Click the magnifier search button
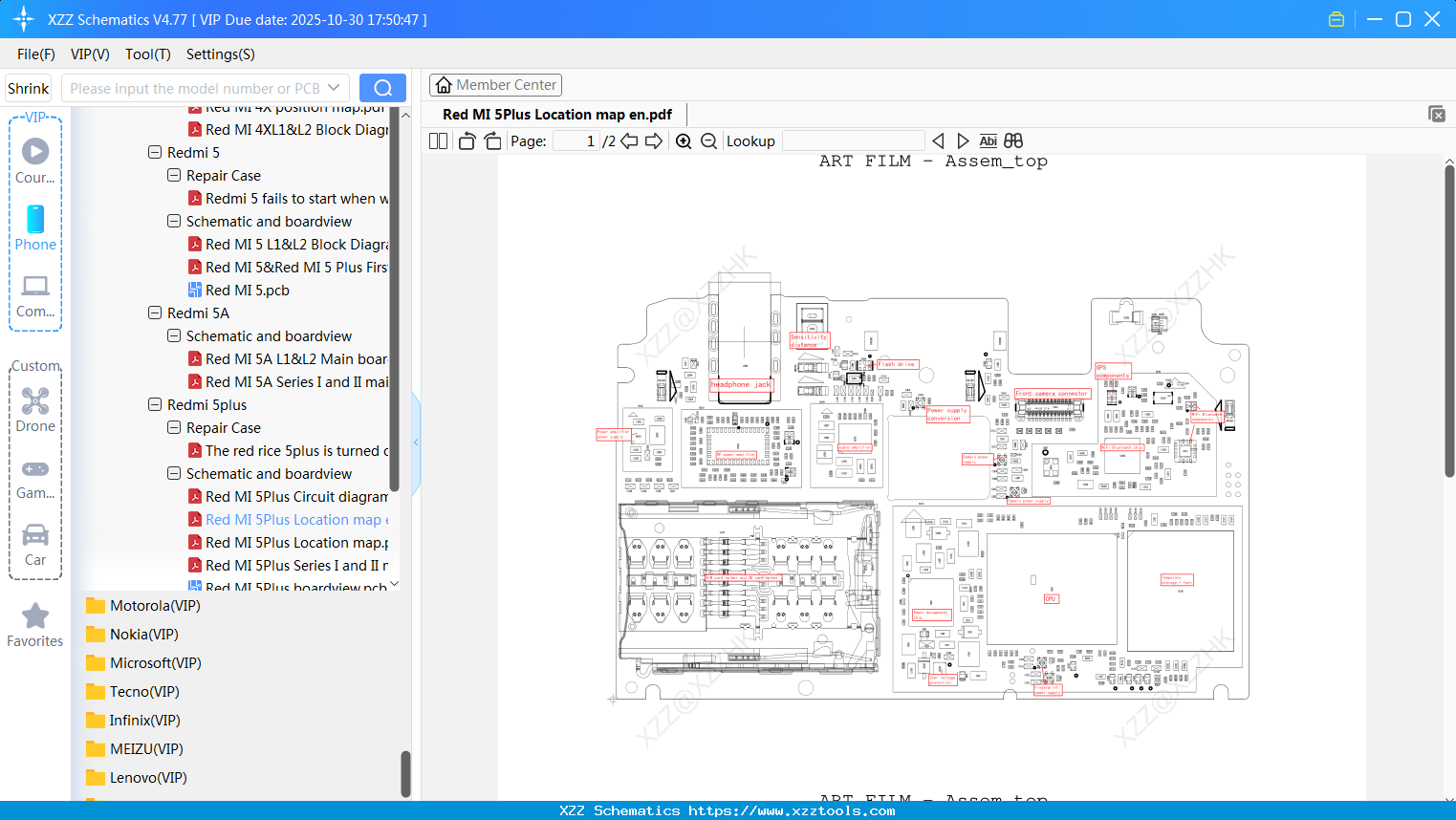Image resolution: width=1456 pixels, height=820 pixels. click(382, 88)
